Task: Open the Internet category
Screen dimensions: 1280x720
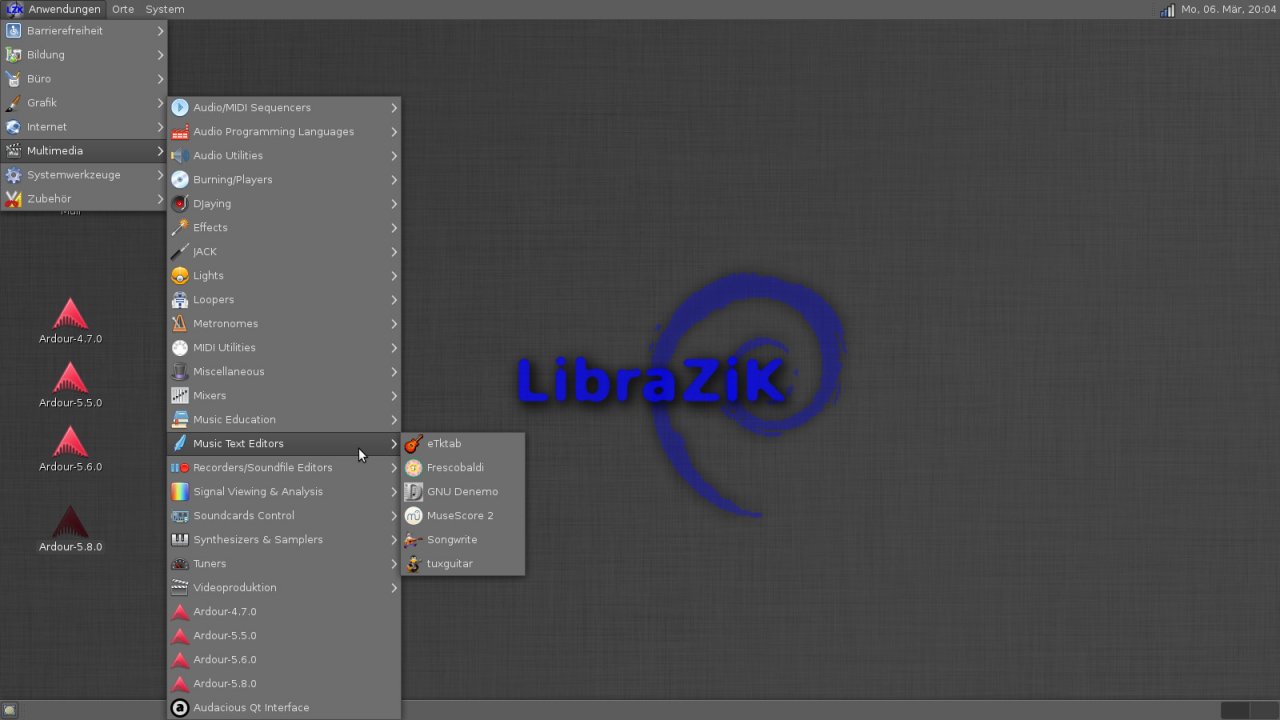Action: (x=84, y=127)
